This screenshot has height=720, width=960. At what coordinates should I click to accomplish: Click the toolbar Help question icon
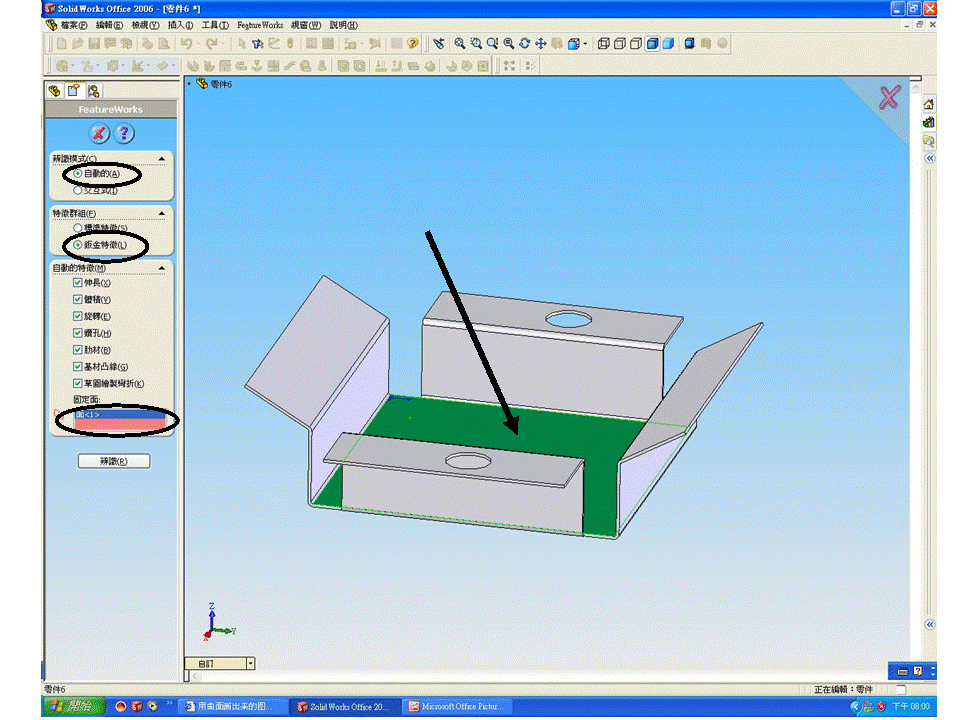point(413,43)
